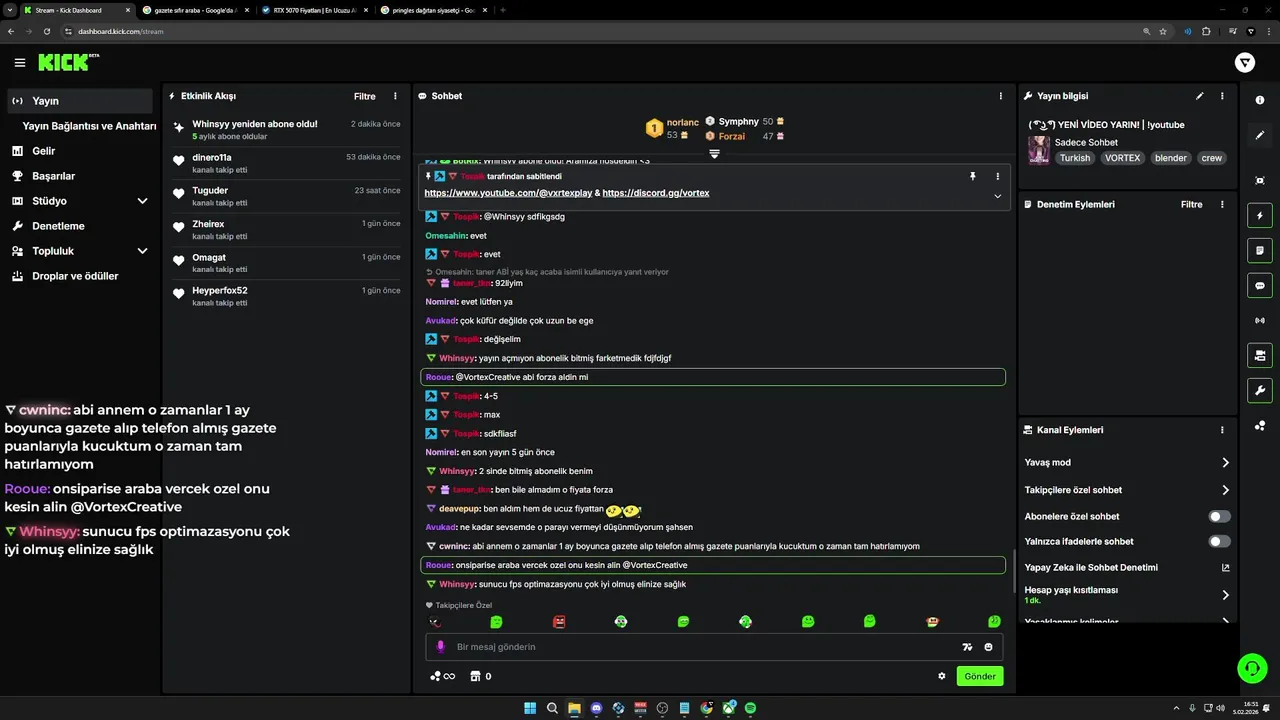Click the broadcast signal icon in rail

point(1260,320)
